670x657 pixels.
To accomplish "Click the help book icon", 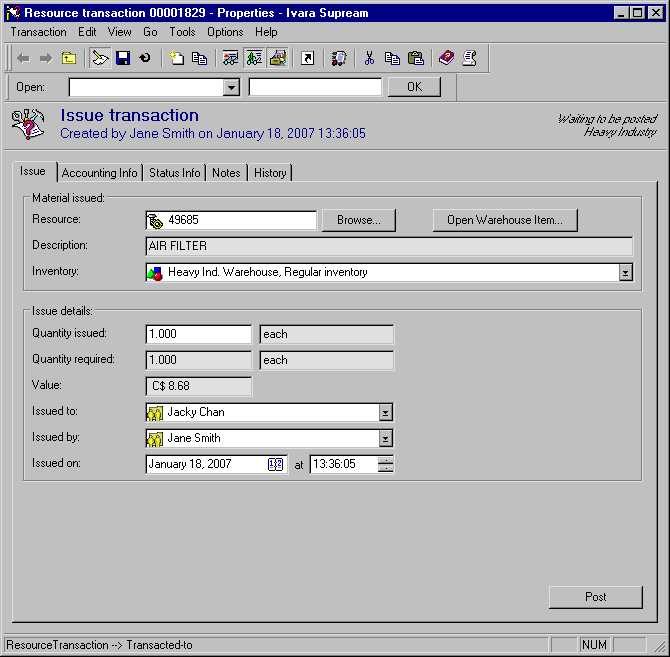I will click(x=446, y=58).
